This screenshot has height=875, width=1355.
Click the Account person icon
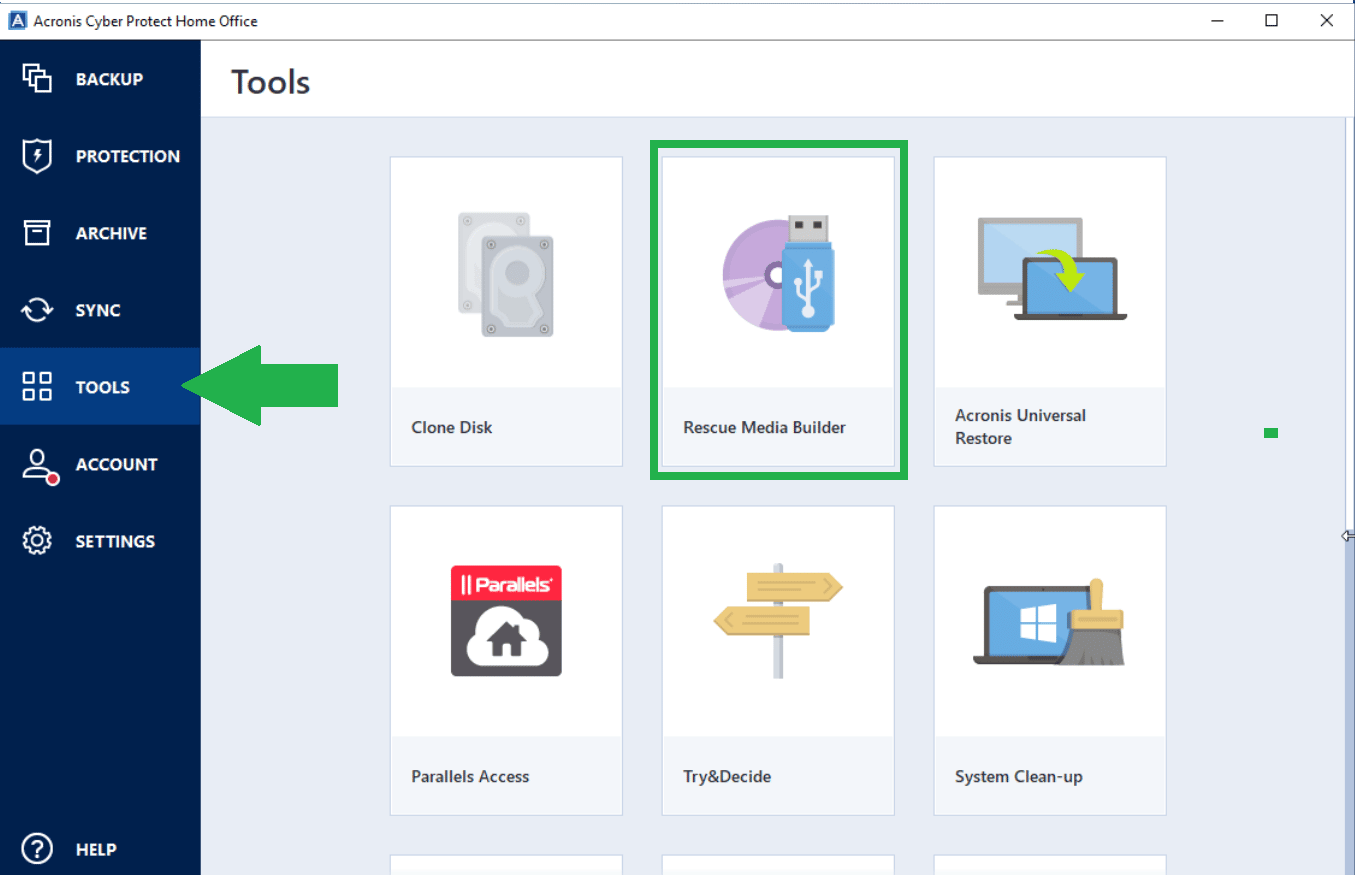(39, 466)
